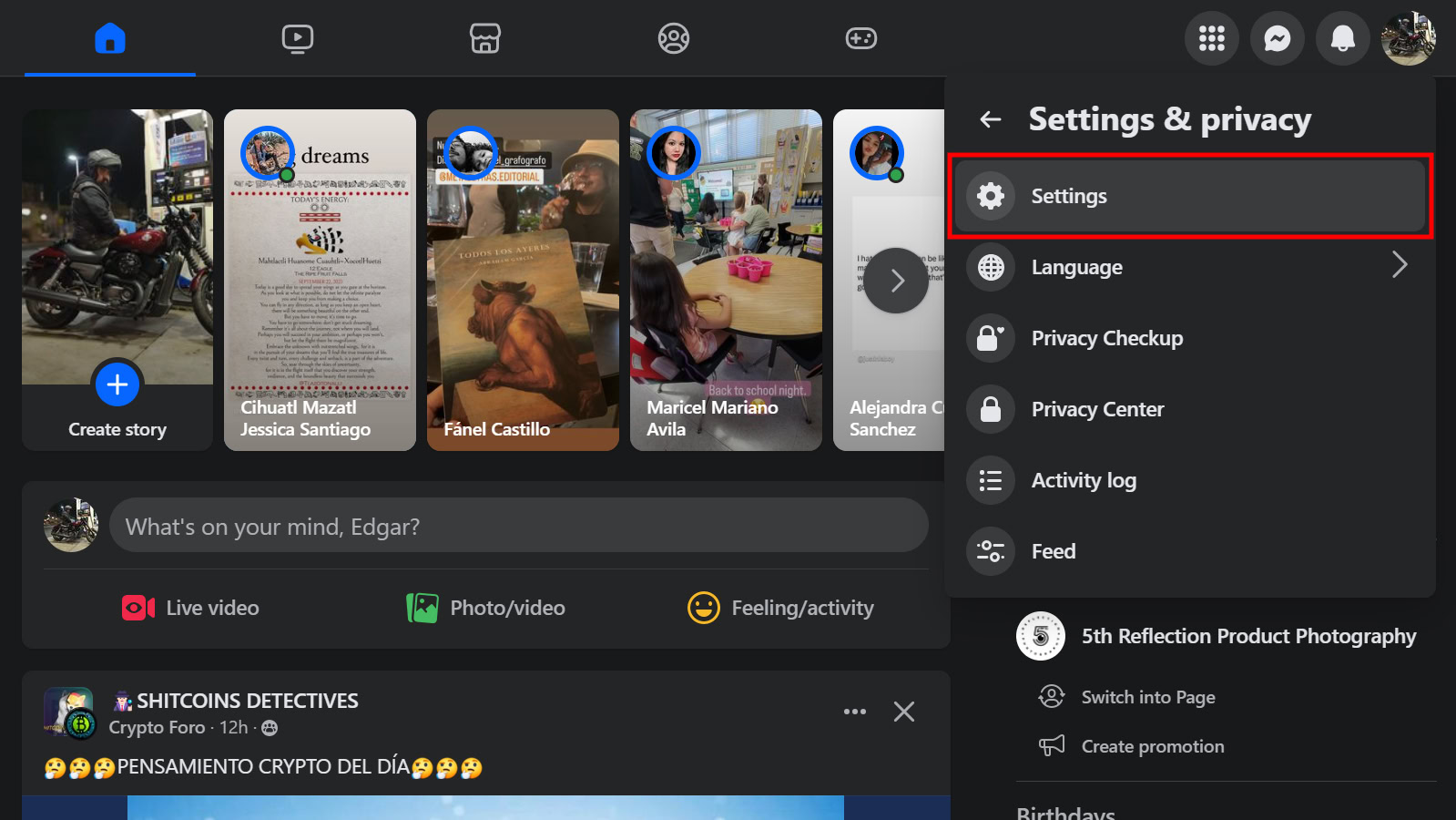Image resolution: width=1456 pixels, height=820 pixels.
Task: View Fánel Castillo's story
Action: [523, 280]
